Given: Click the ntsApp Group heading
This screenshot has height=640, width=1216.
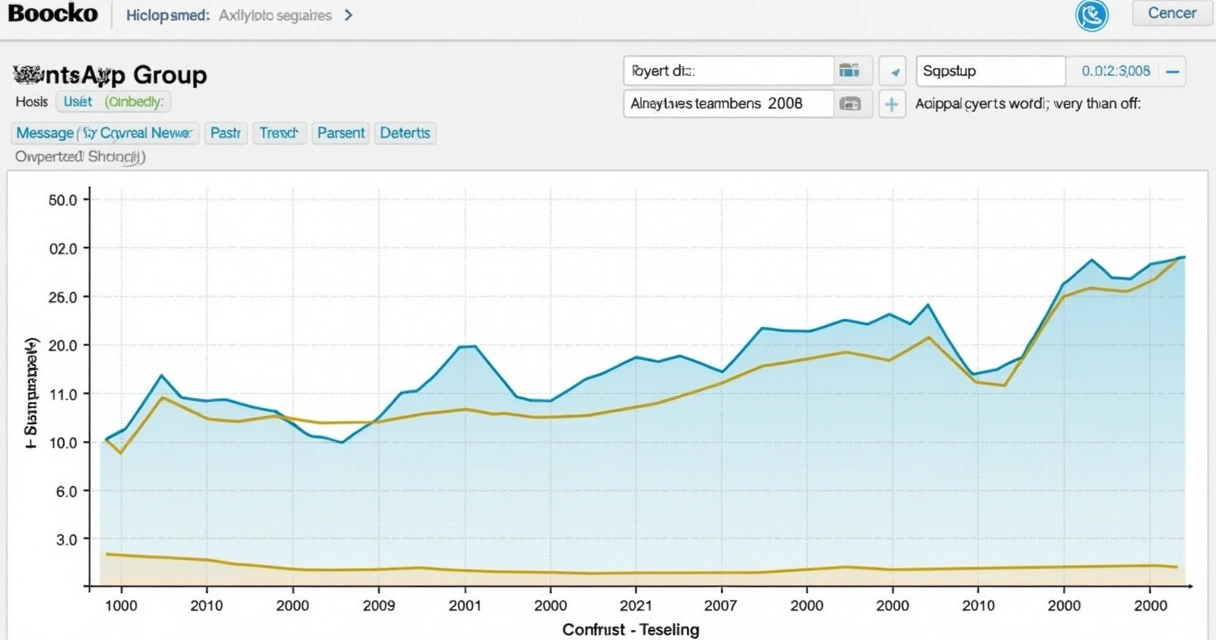Looking at the screenshot, I should (110, 75).
